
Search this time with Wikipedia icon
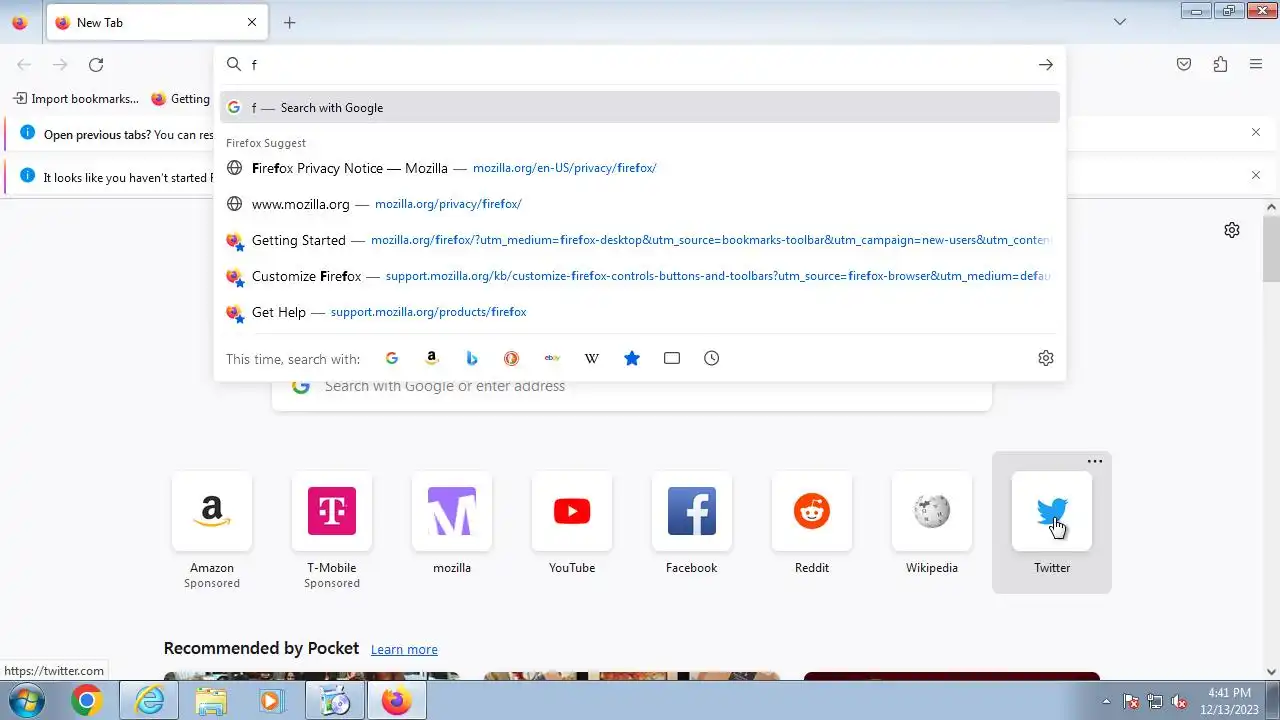coord(592,358)
